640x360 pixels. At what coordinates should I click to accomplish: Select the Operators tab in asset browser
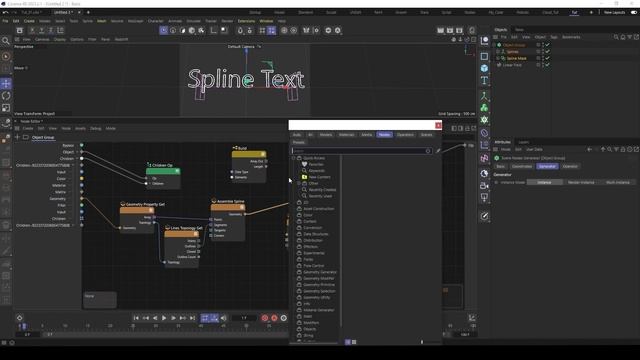pos(405,135)
